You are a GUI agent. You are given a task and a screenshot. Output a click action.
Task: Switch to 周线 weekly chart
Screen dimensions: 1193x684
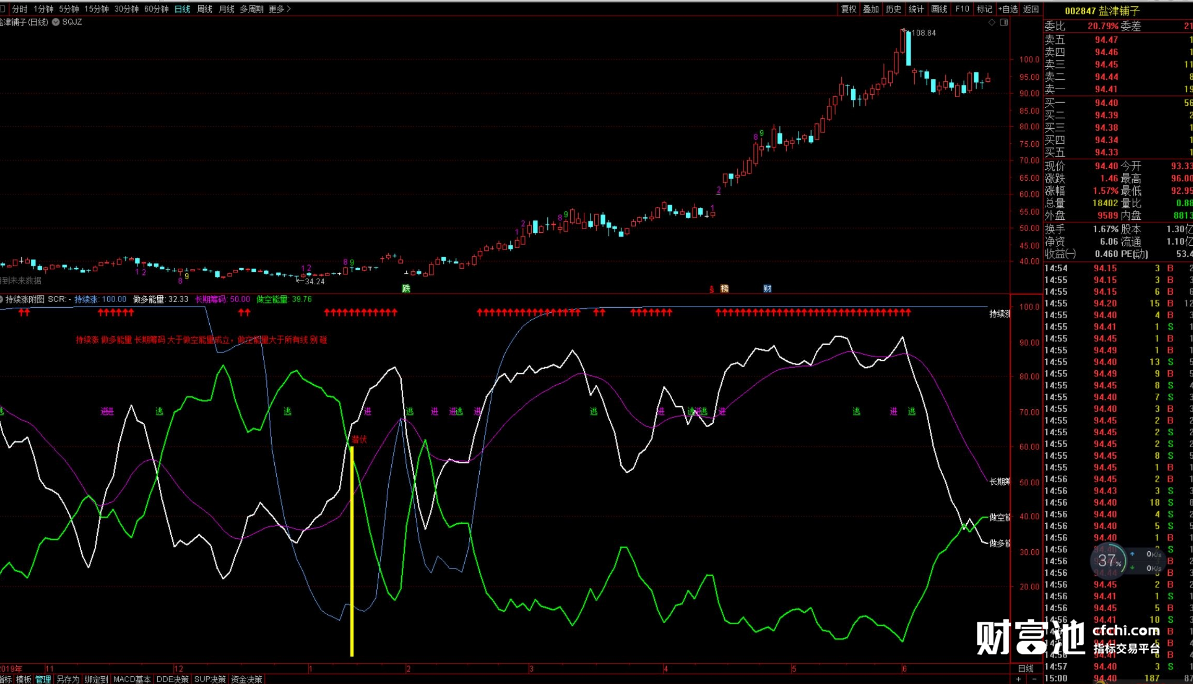[x=205, y=9]
